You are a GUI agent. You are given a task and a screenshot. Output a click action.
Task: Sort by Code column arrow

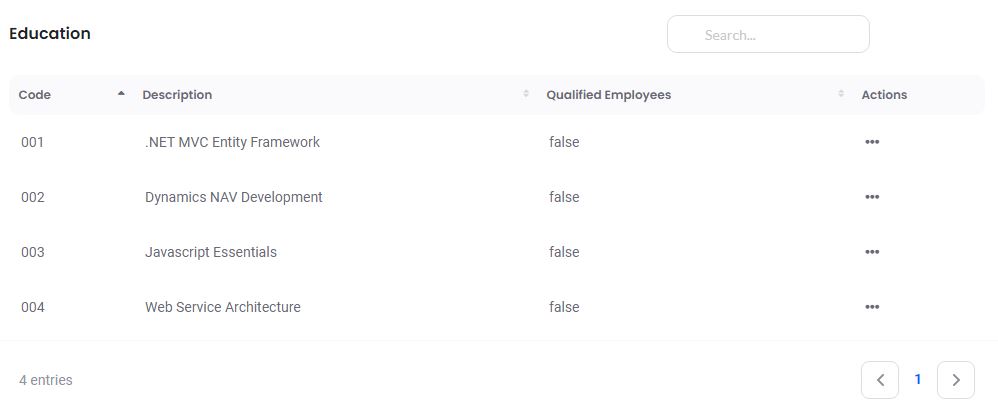coord(121,94)
